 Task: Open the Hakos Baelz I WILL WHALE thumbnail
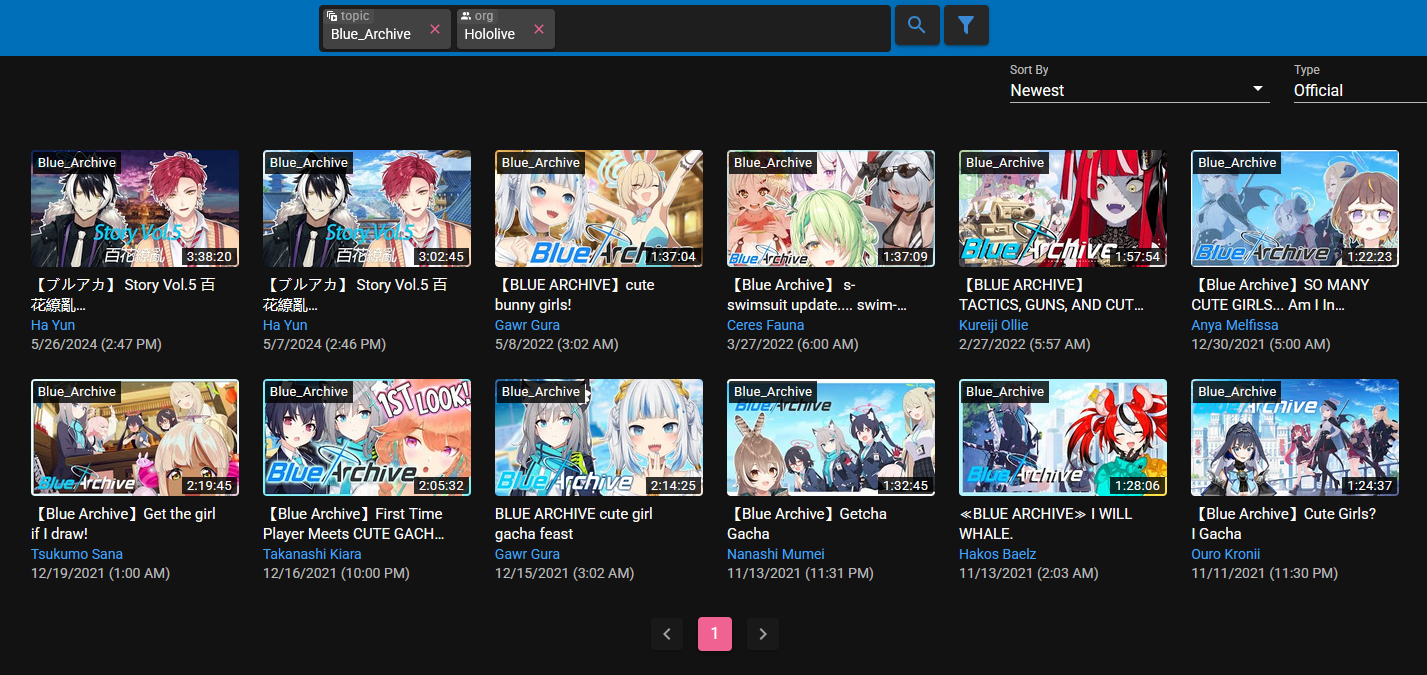1063,438
